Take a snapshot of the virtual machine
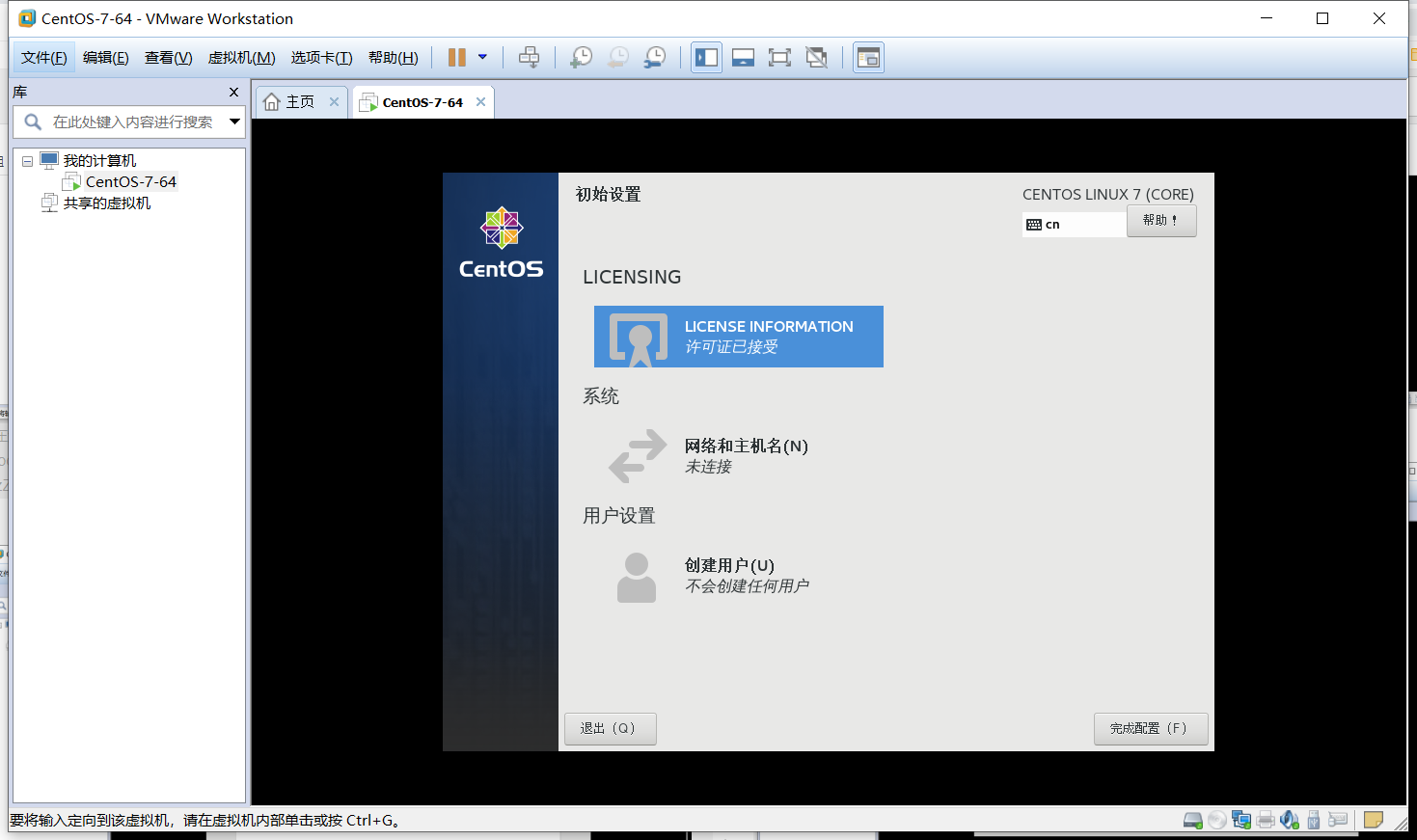This screenshot has height=840, width=1417. [x=582, y=58]
